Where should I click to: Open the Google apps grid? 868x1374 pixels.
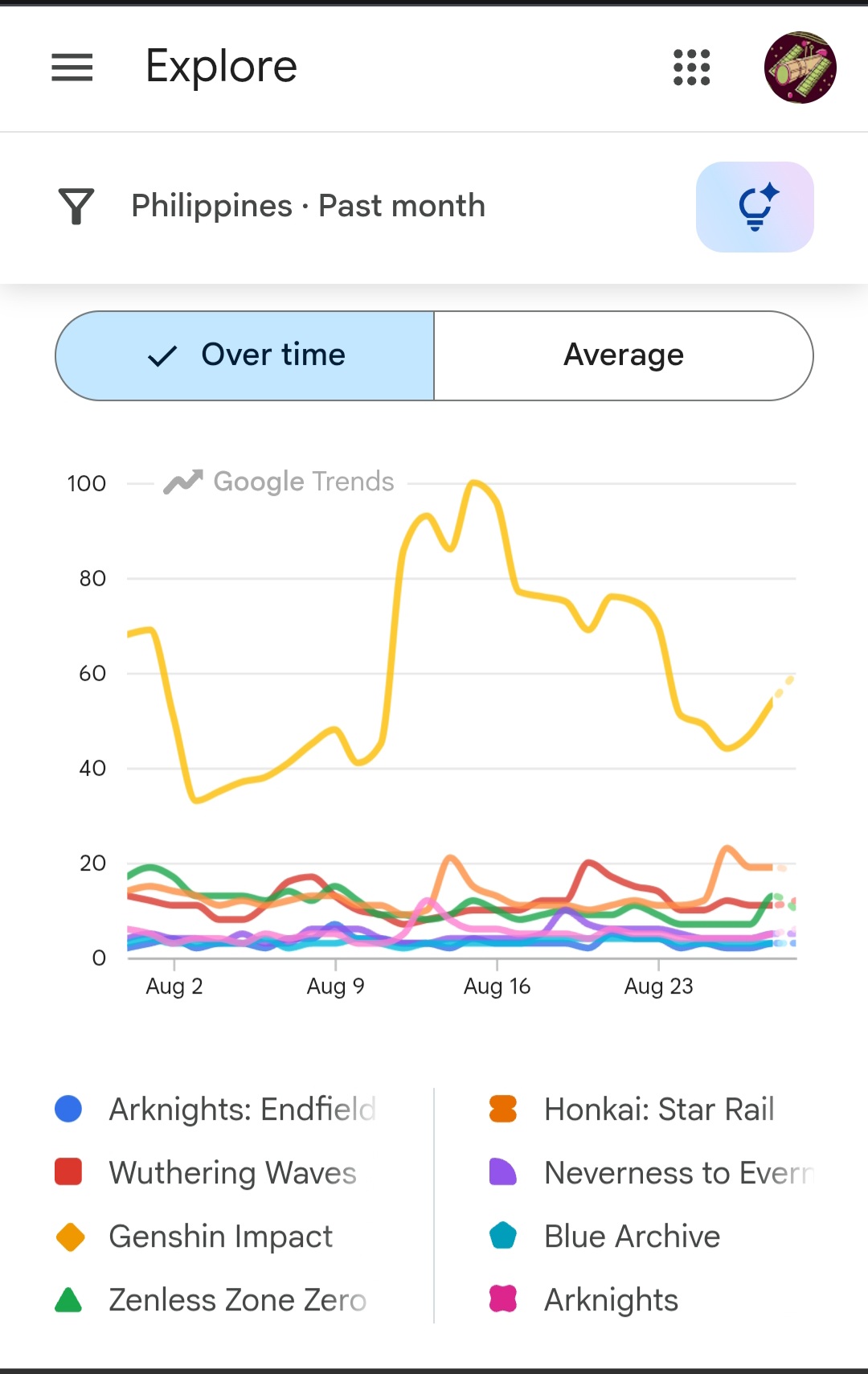pos(691,68)
